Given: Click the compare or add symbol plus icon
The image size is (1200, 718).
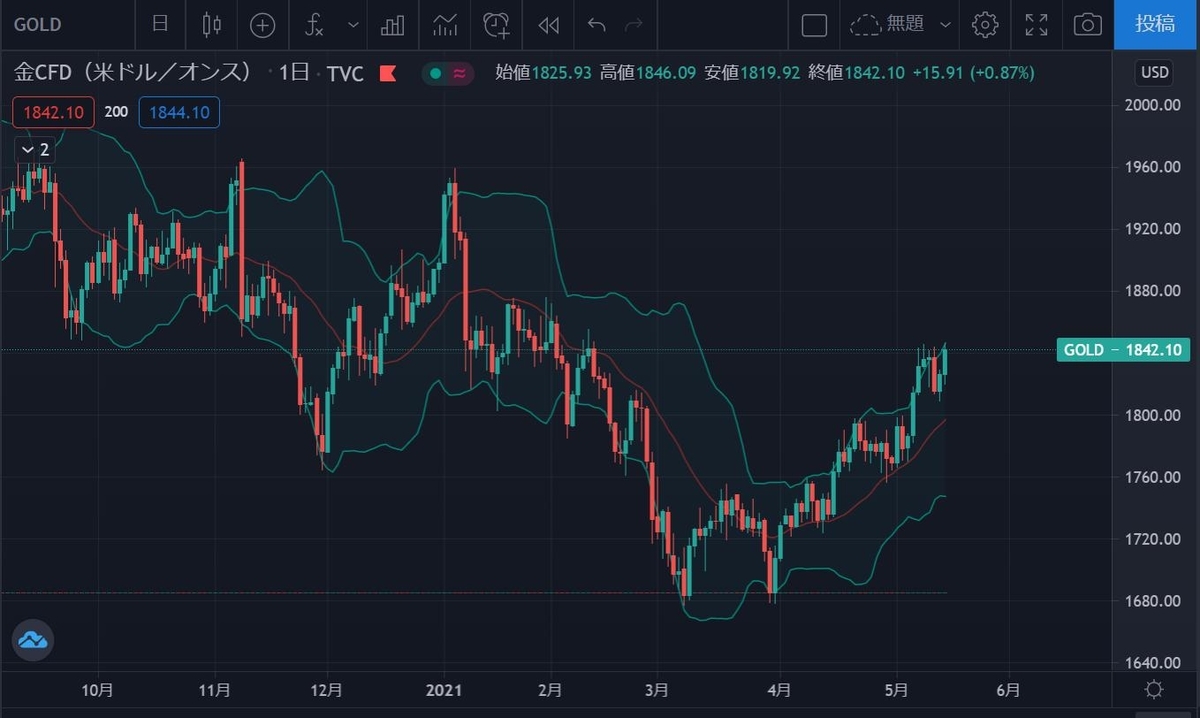Looking at the screenshot, I should pyautogui.click(x=262, y=24).
